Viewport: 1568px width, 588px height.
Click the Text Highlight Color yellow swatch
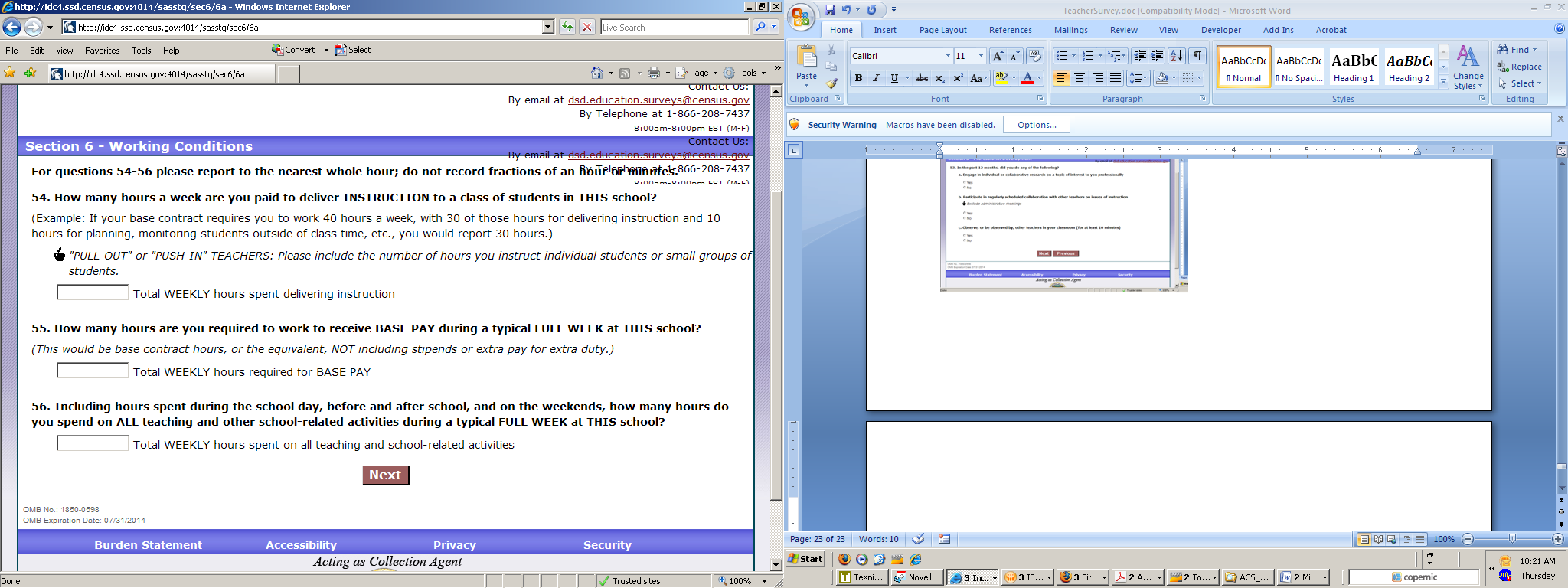(x=1001, y=78)
